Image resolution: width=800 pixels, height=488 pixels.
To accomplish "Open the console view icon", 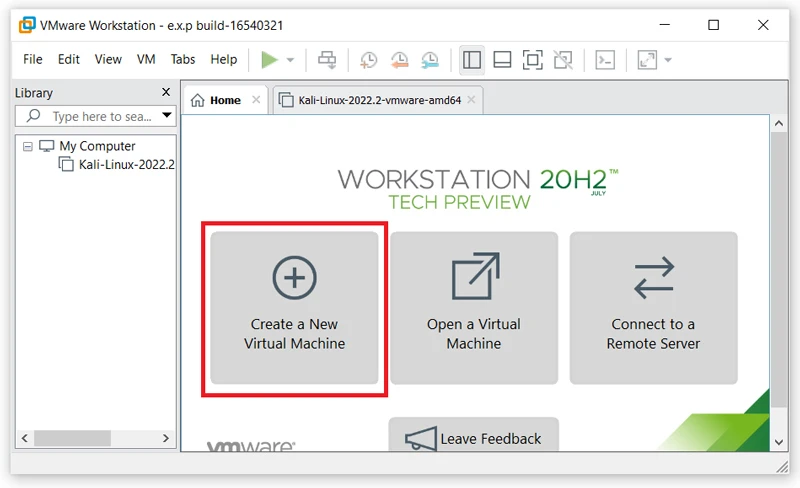I will coord(605,60).
